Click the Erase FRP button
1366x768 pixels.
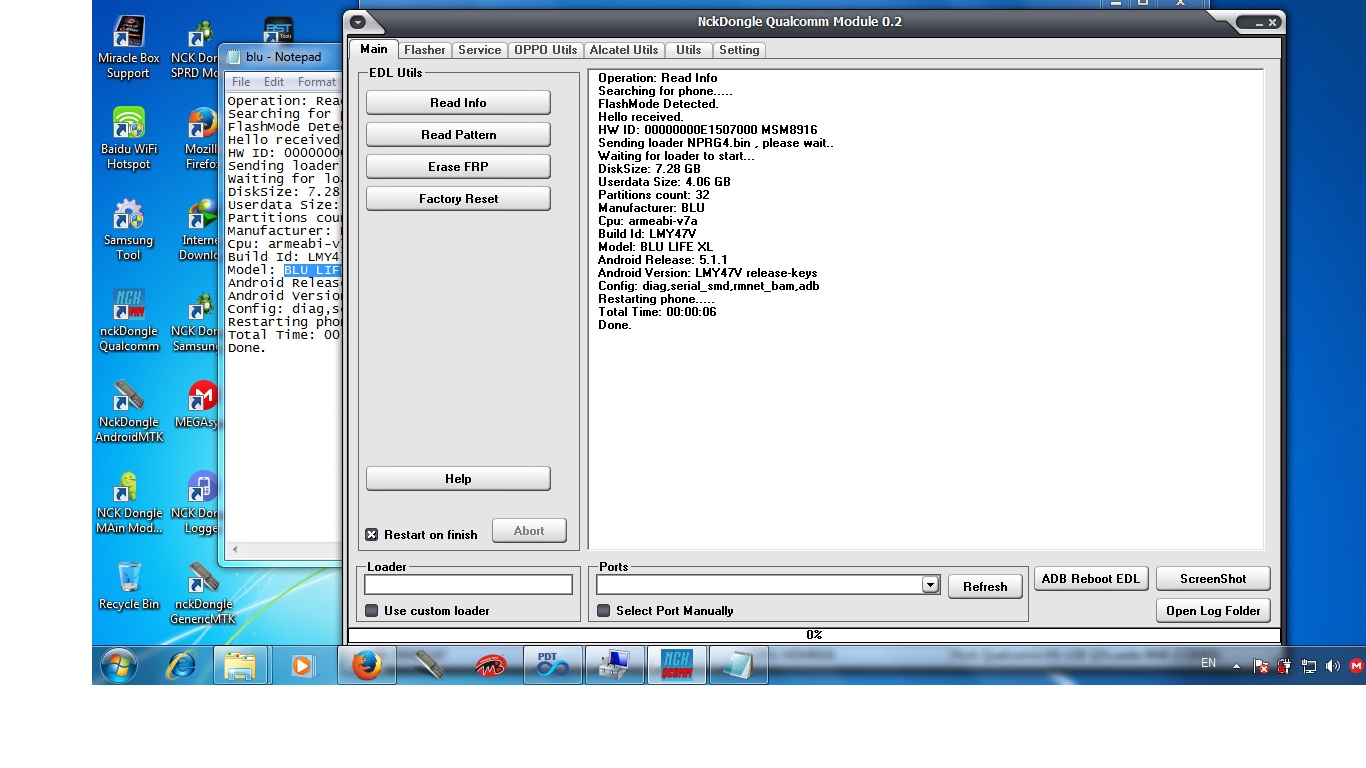pos(458,167)
